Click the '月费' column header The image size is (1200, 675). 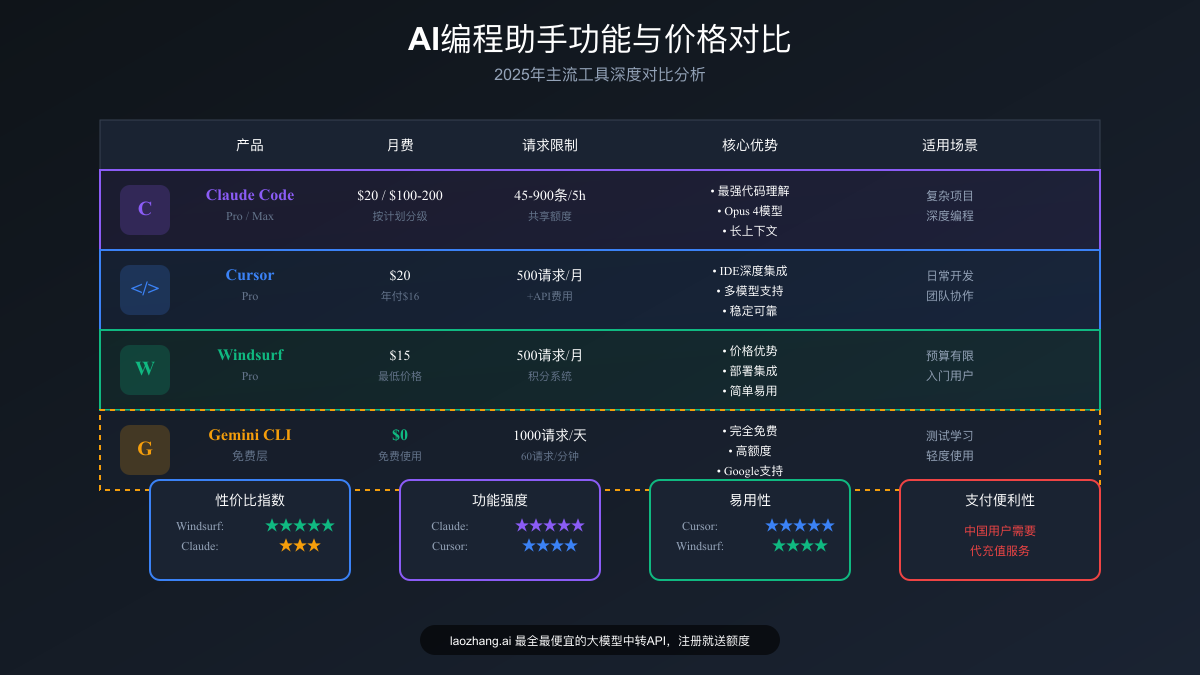(400, 145)
